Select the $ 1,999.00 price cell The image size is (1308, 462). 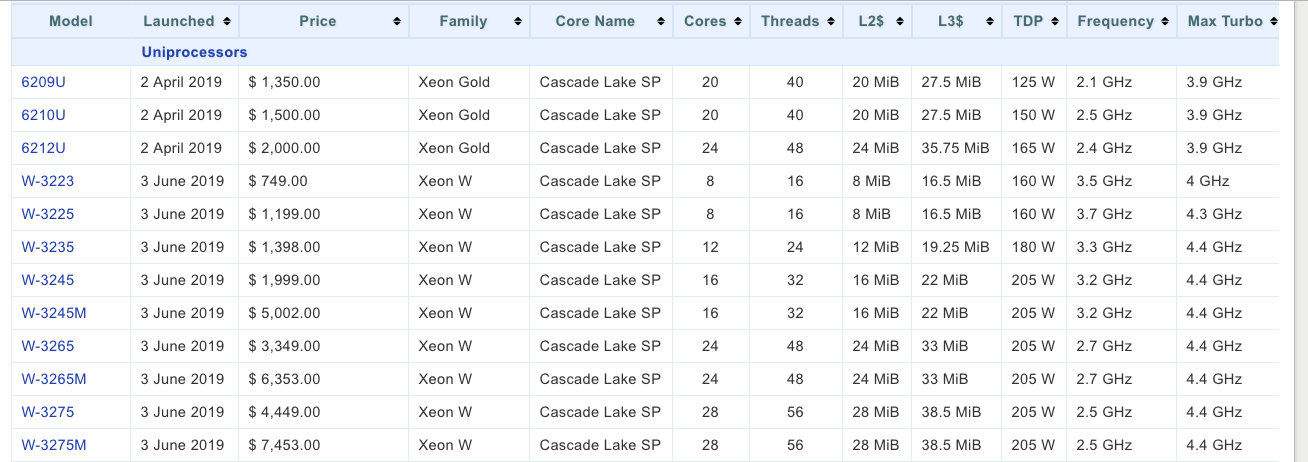coord(323,280)
